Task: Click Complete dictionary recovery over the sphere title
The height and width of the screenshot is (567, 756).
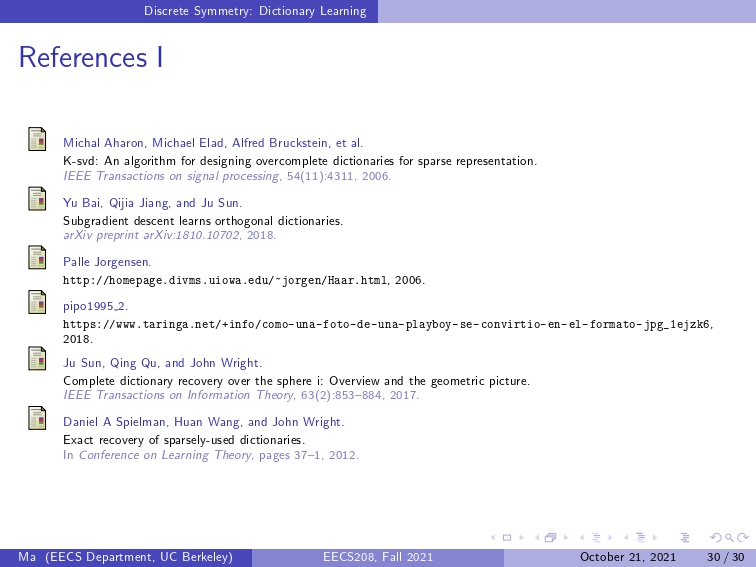Action: (297, 381)
